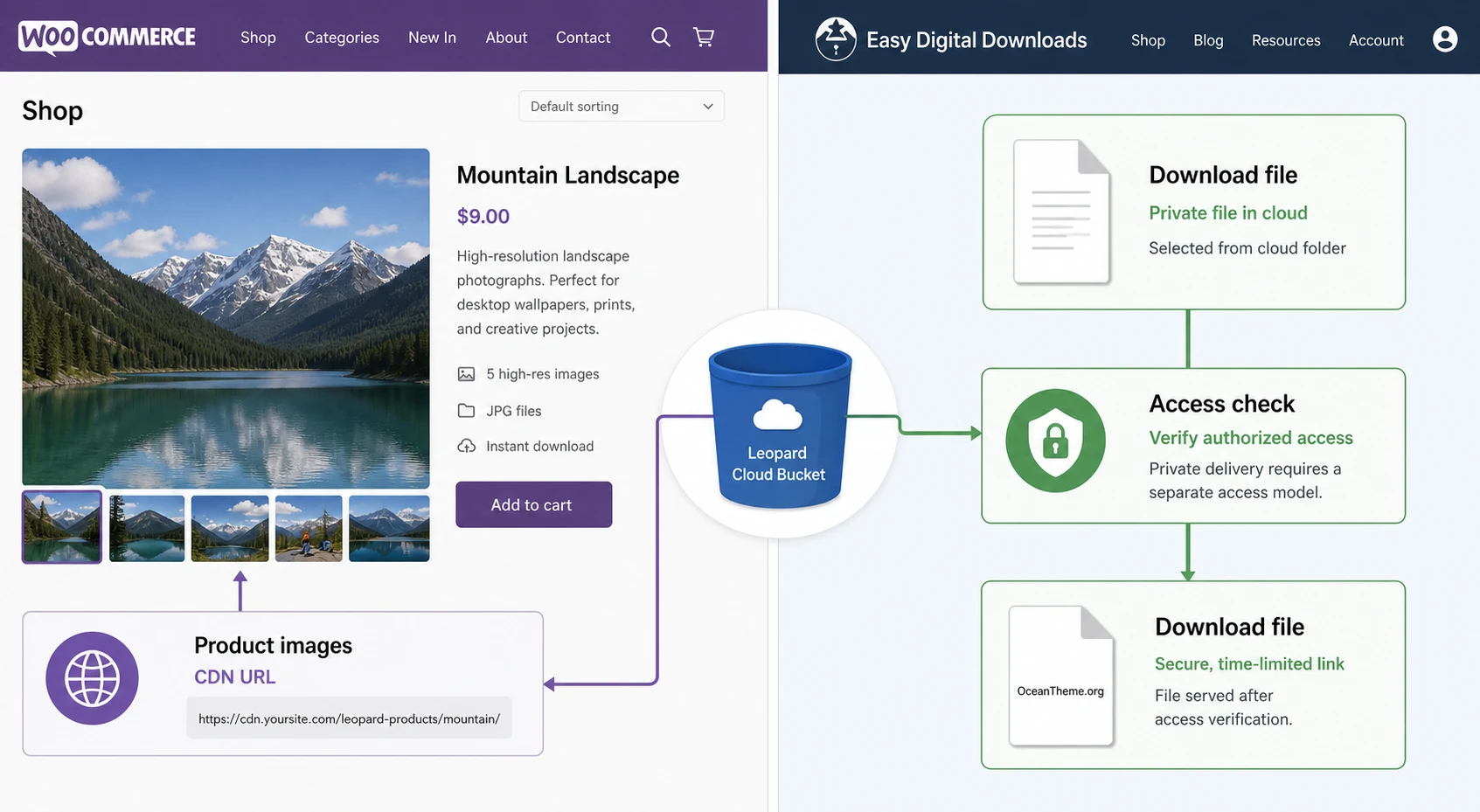Open Shop in the WooCommerce menu
Screen dimensions: 1480x812
pyautogui.click(x=258, y=38)
